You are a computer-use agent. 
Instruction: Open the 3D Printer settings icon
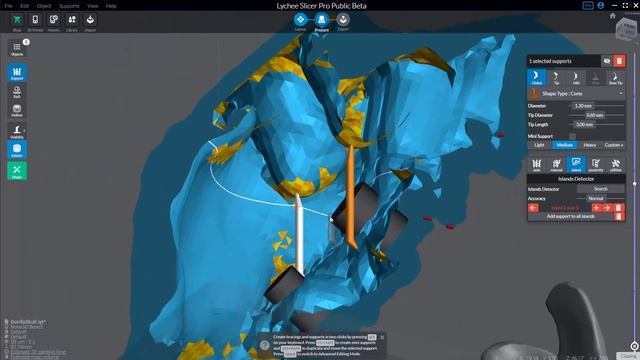pyautogui.click(x=35, y=20)
